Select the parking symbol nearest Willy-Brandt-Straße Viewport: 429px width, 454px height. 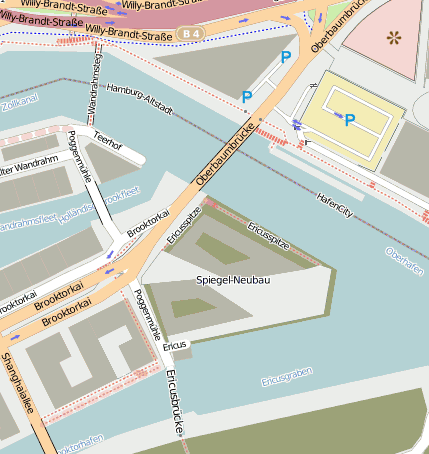(286, 57)
